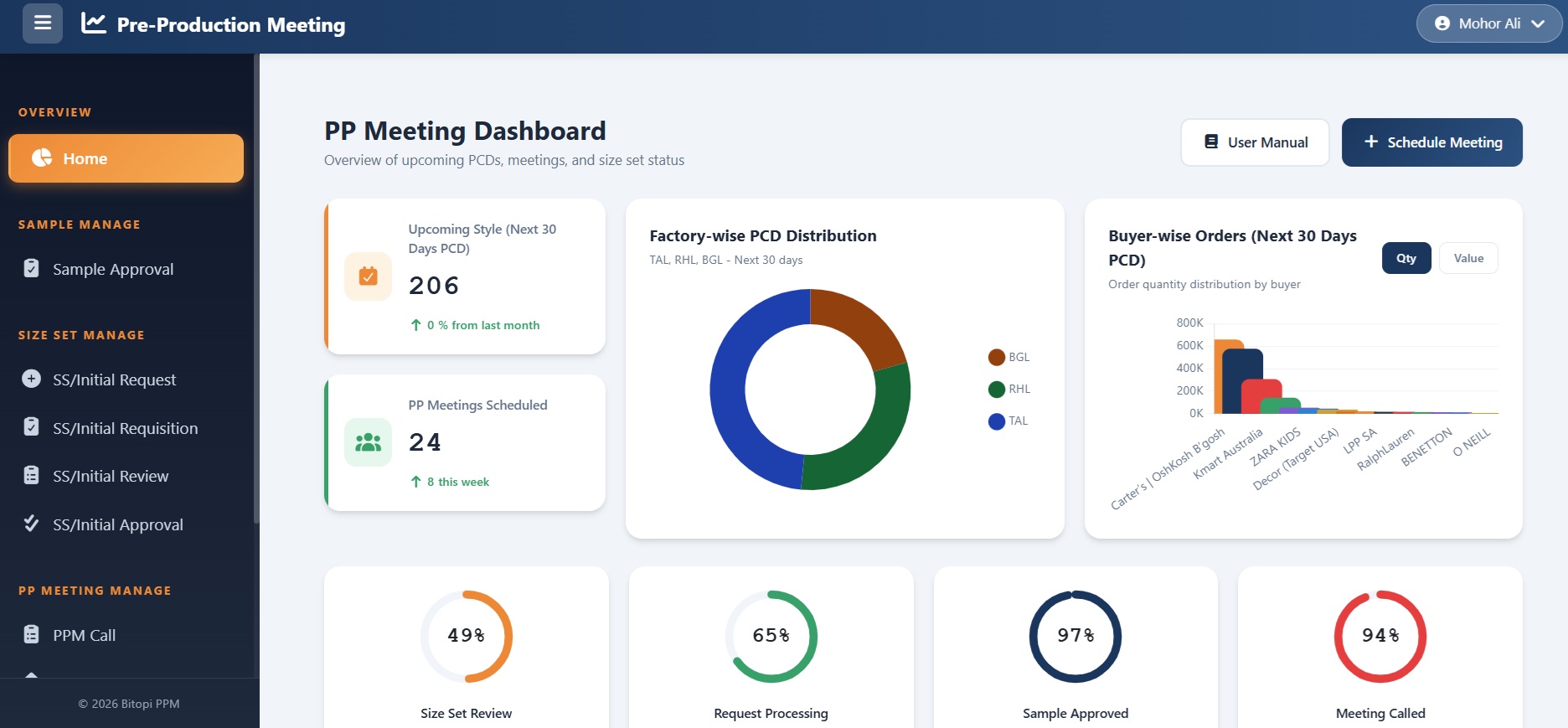This screenshot has height=728, width=1568.
Task: Click the 'Factory-wise PCD Distribution' heading
Action: coord(763,236)
